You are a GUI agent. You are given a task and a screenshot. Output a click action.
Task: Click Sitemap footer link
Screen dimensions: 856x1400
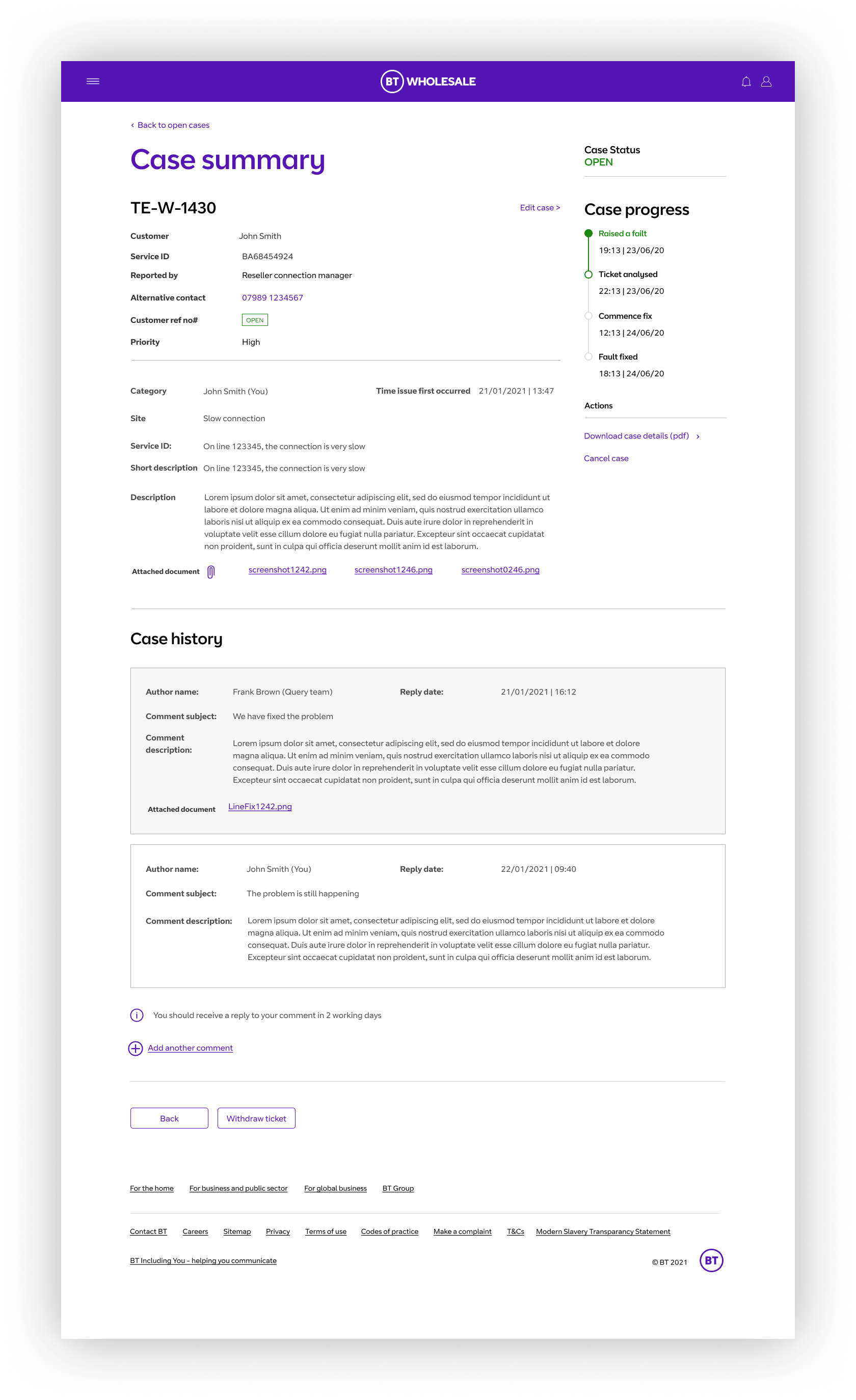(237, 1231)
